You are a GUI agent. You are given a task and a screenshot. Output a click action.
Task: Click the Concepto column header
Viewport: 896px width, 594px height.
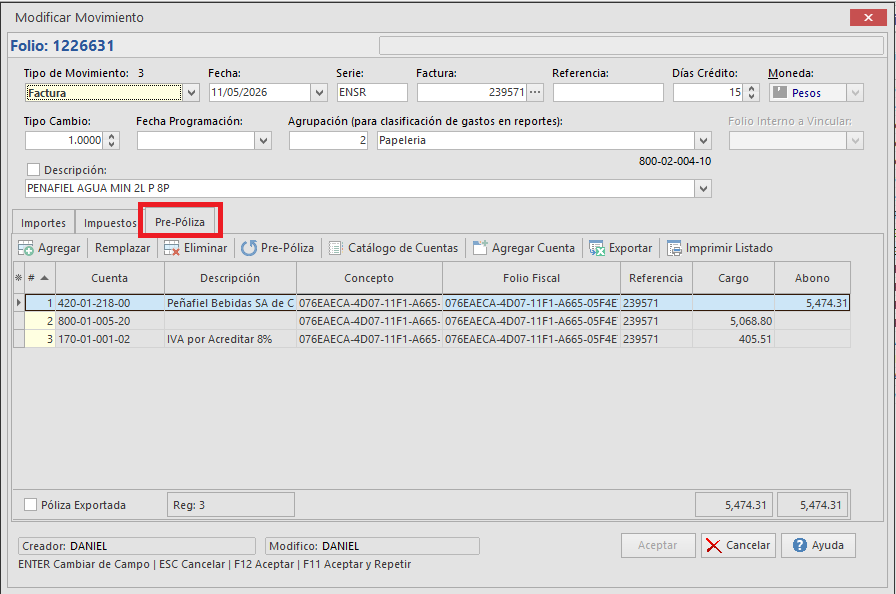[369, 278]
